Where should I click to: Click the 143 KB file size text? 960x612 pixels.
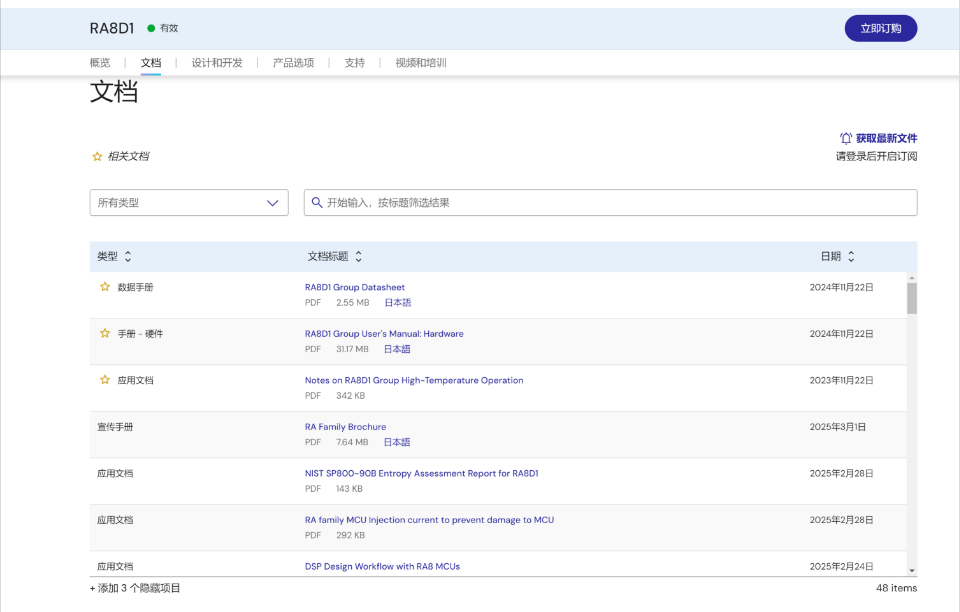(x=349, y=488)
